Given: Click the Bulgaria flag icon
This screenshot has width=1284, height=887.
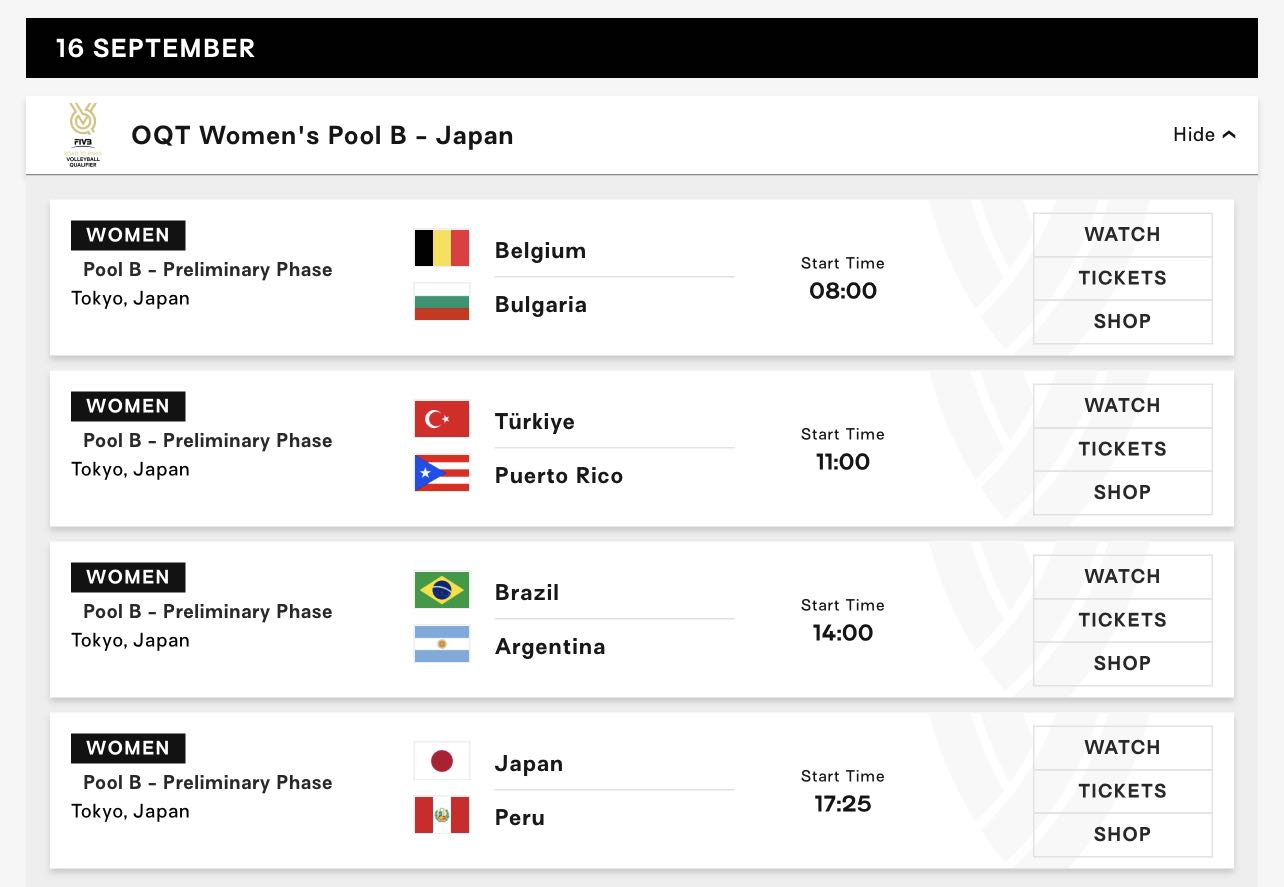Looking at the screenshot, I should [x=442, y=302].
